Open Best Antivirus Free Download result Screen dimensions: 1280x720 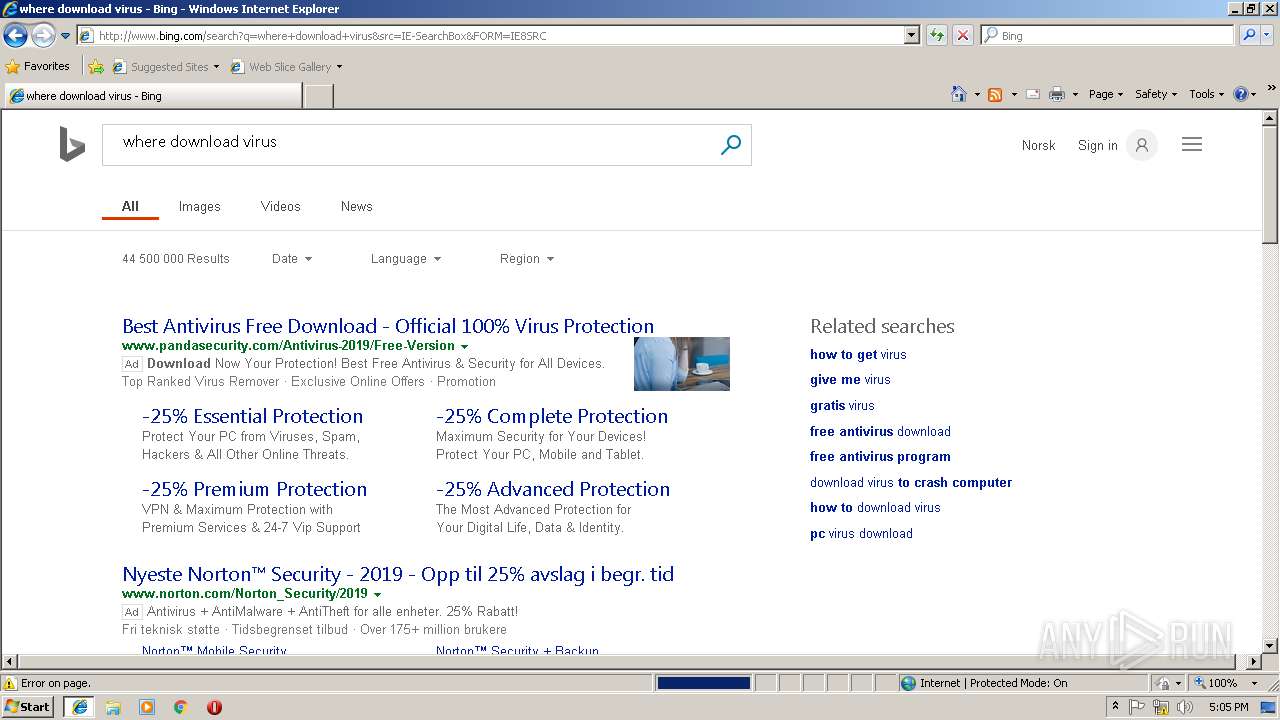click(x=388, y=326)
